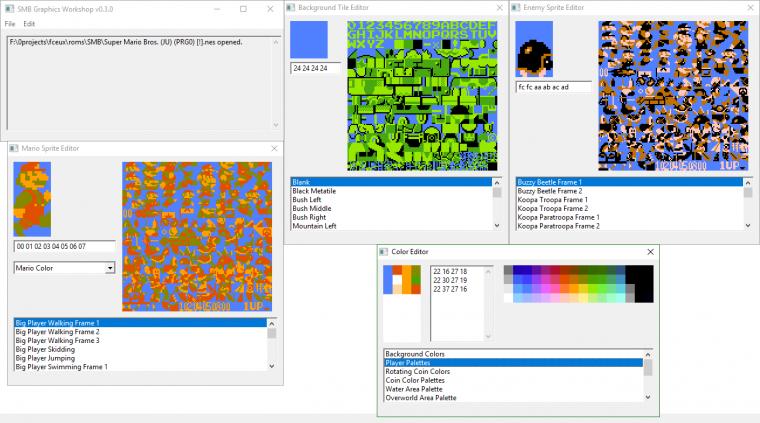Select palette row 22 30 27 19

[x=450, y=280]
